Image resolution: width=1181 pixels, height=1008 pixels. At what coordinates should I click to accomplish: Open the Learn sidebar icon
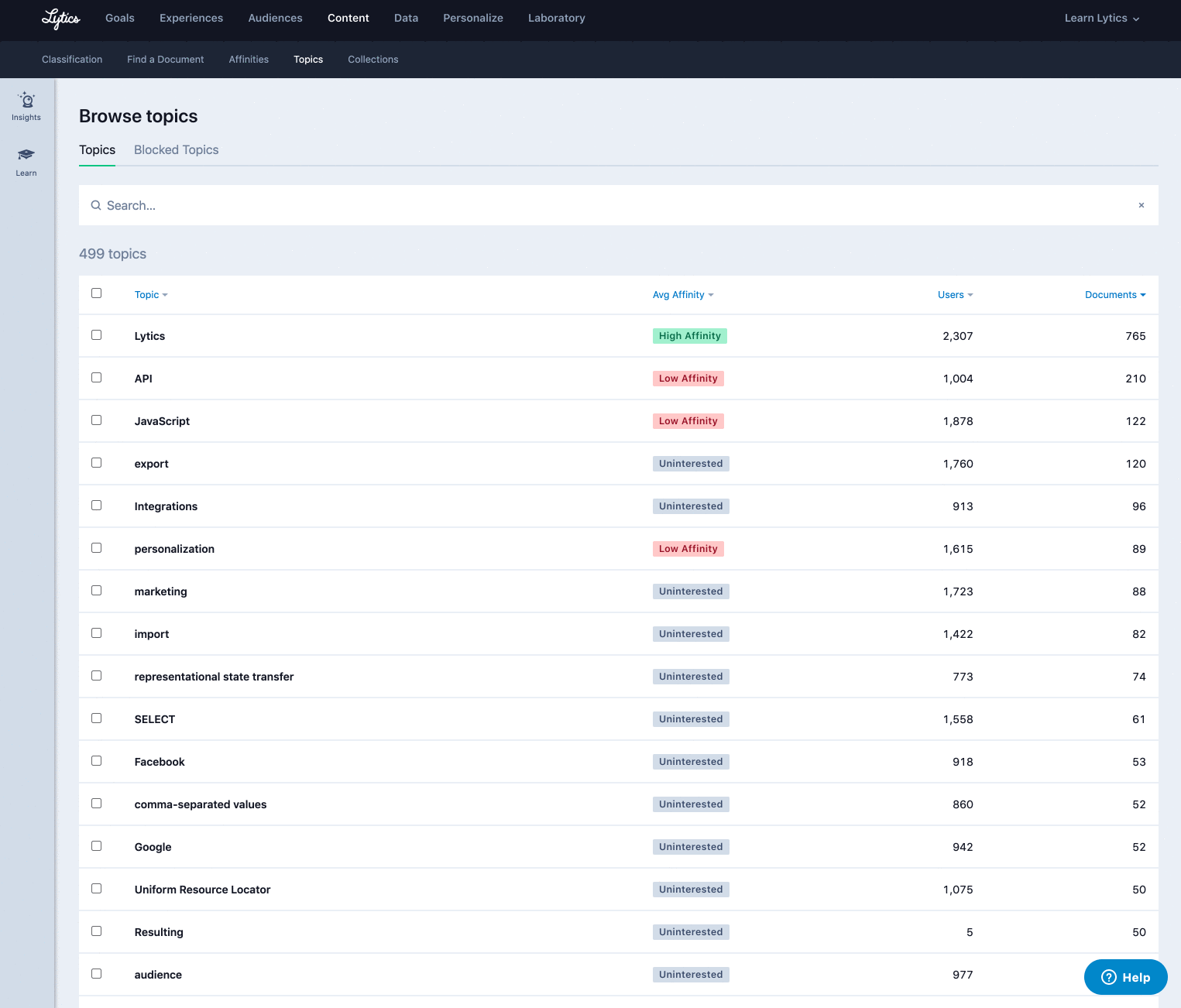pyautogui.click(x=26, y=162)
